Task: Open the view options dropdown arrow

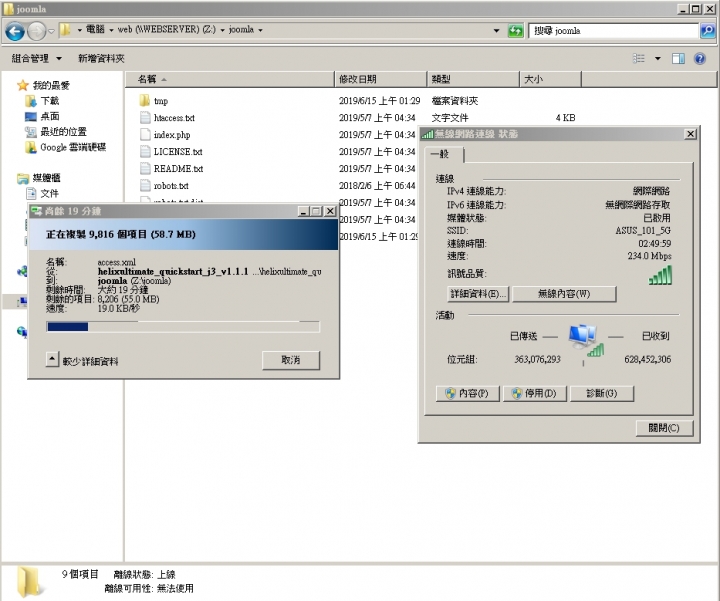Action: (x=658, y=58)
